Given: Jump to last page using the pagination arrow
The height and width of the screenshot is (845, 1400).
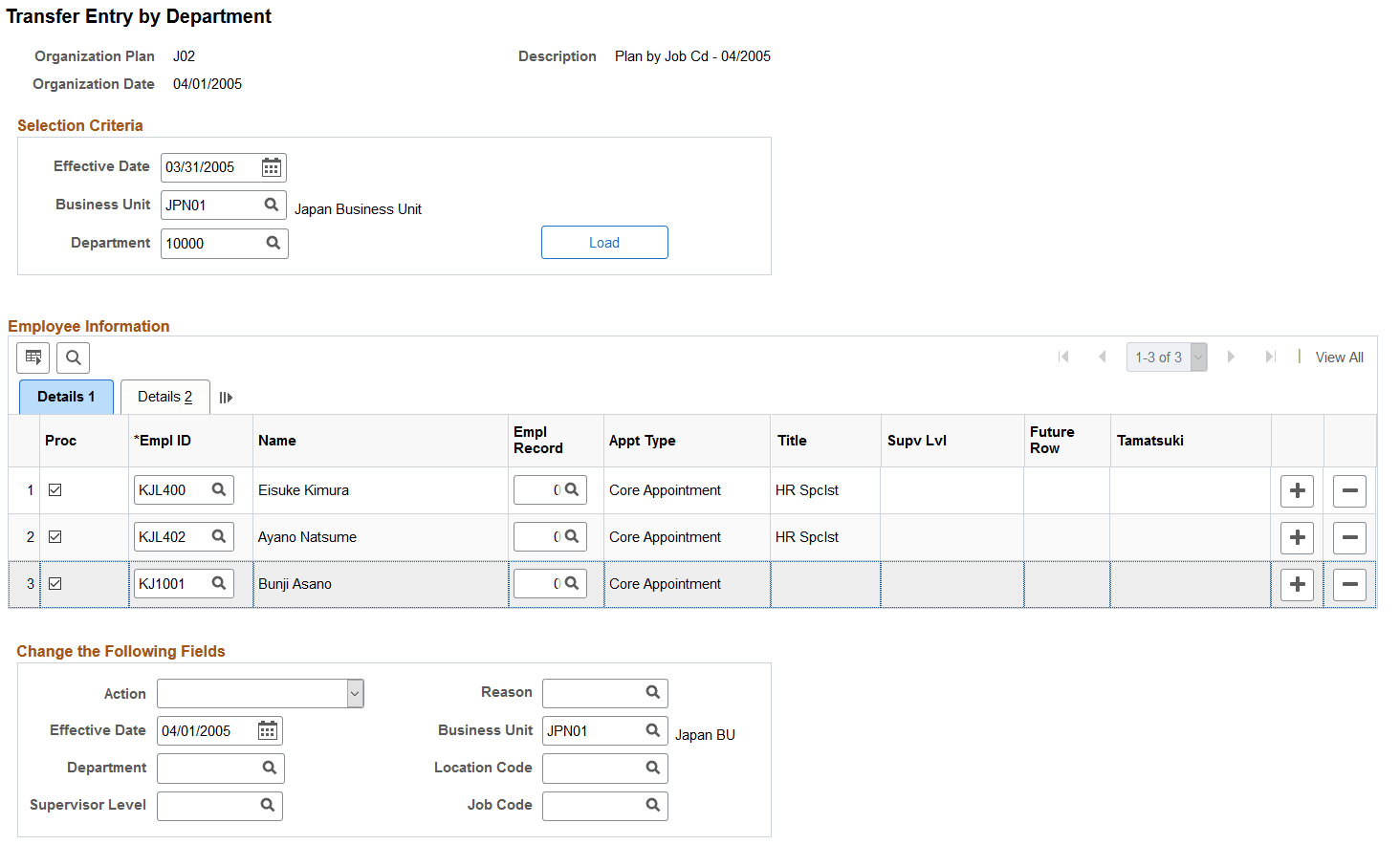Looking at the screenshot, I should 1271,357.
